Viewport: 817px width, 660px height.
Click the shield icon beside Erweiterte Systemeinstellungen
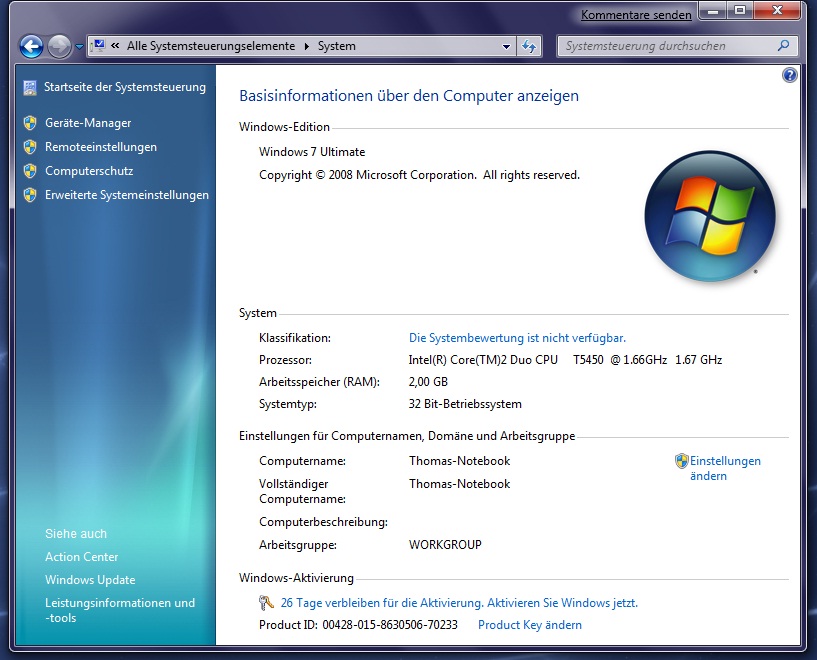30,195
